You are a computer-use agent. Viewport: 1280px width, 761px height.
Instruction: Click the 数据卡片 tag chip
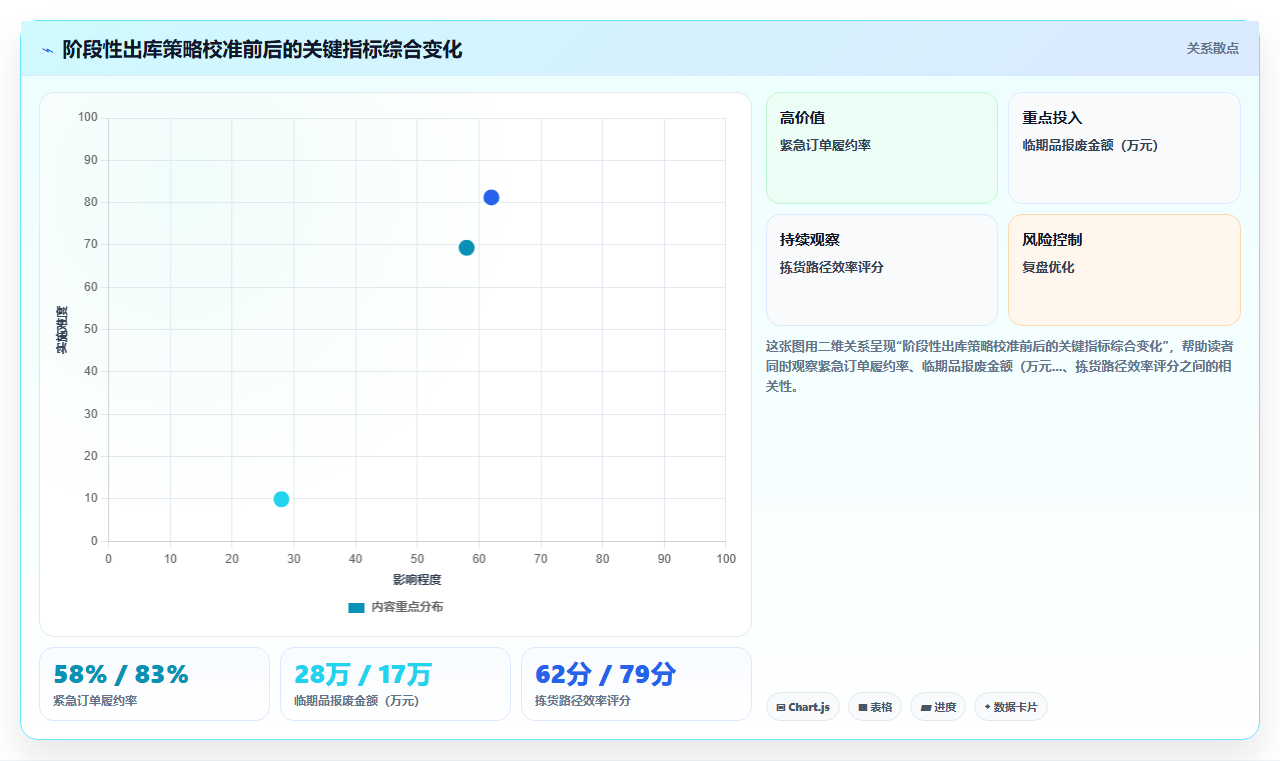[x=1011, y=707]
